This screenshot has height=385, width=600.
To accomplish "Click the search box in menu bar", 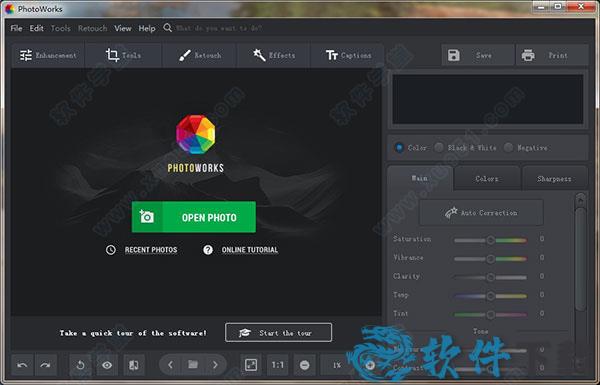I will coord(219,28).
